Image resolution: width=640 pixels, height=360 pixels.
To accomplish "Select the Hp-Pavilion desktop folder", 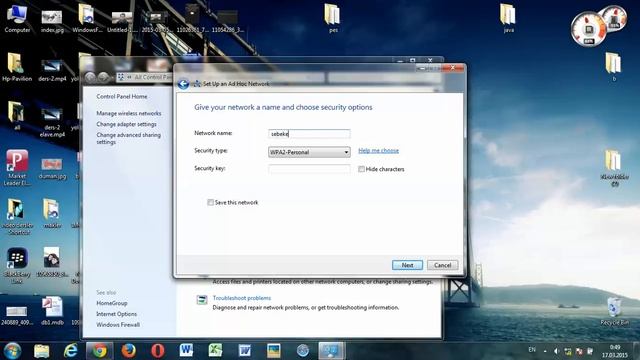I will [17, 67].
